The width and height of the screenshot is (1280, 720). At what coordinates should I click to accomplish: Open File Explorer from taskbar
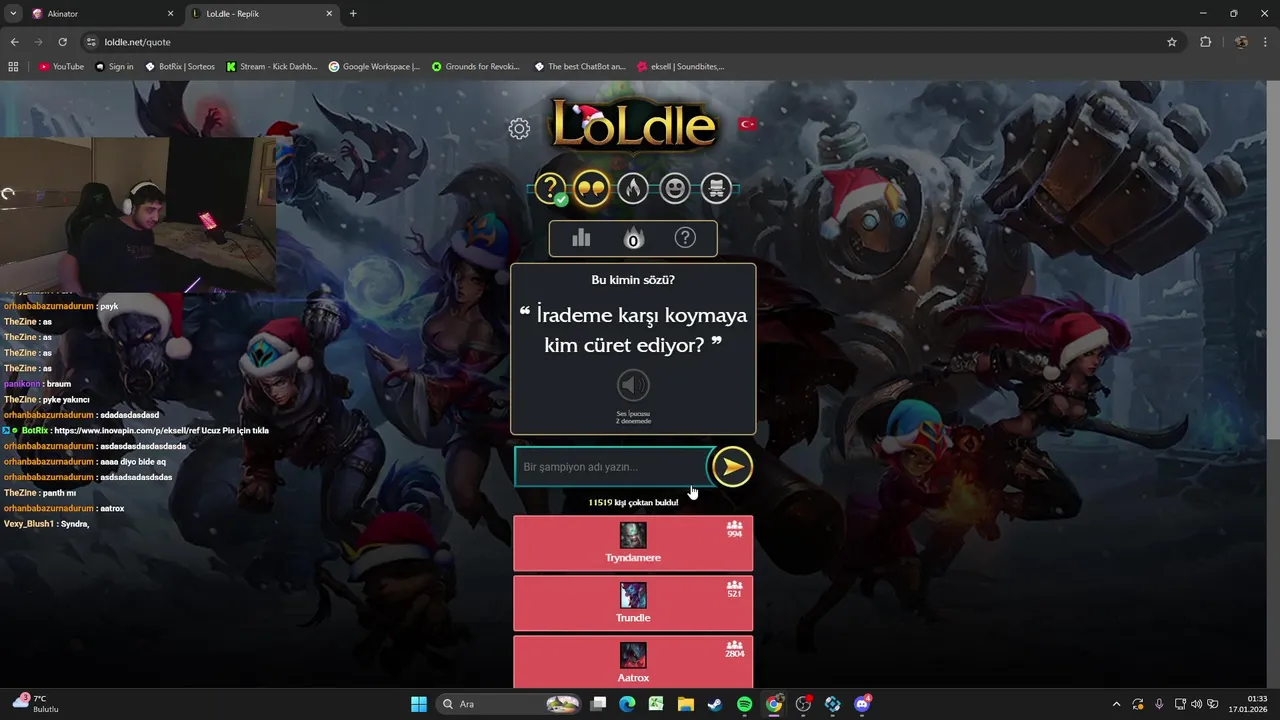(686, 704)
